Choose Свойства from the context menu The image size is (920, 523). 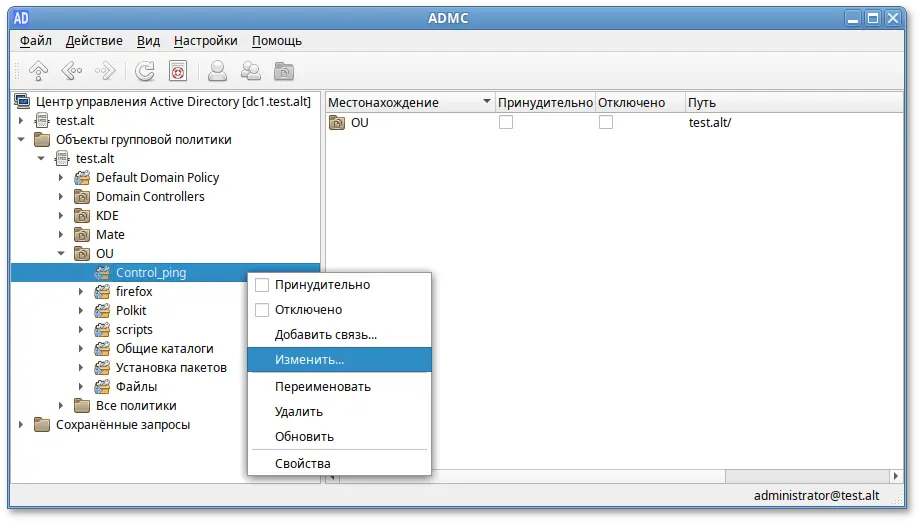(302, 463)
